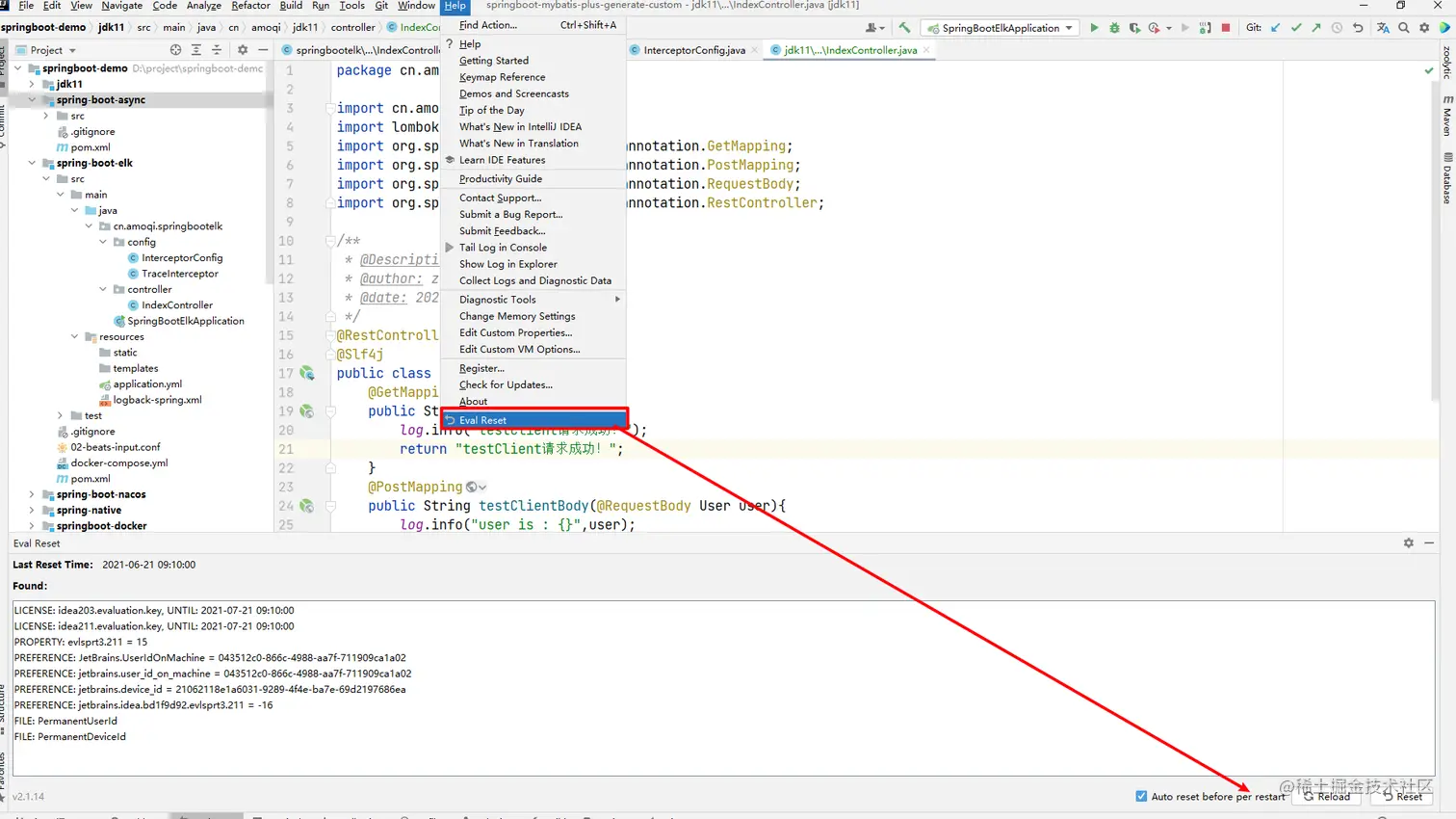Open Project panel gear options

tap(243, 49)
